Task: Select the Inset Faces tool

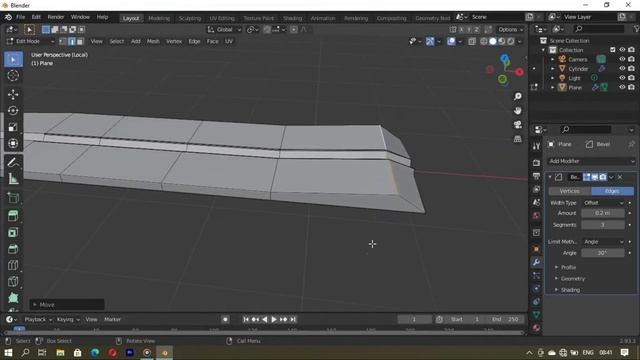Action: [13, 232]
